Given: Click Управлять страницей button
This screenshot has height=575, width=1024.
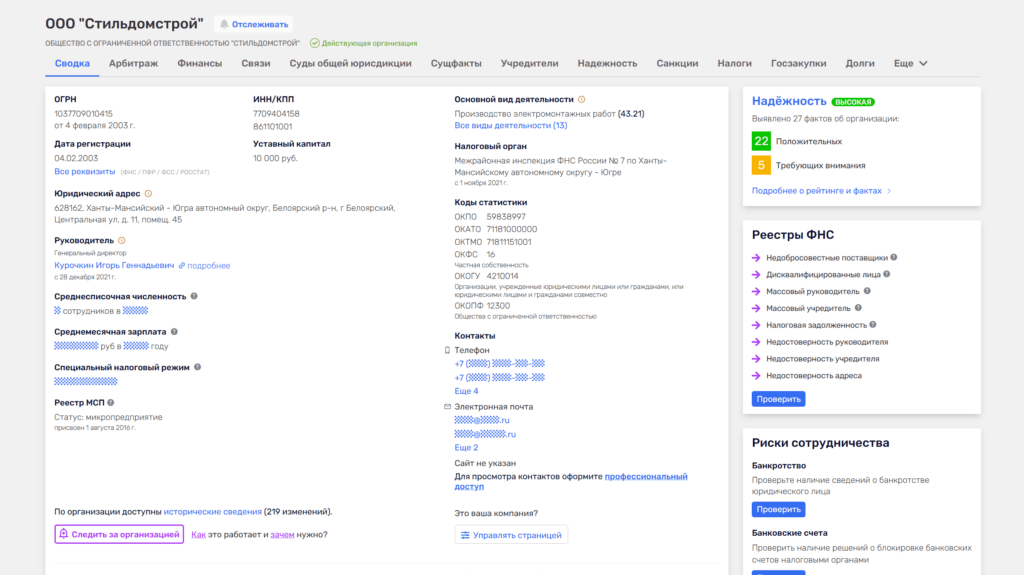Looking at the screenshot, I should click(x=511, y=535).
